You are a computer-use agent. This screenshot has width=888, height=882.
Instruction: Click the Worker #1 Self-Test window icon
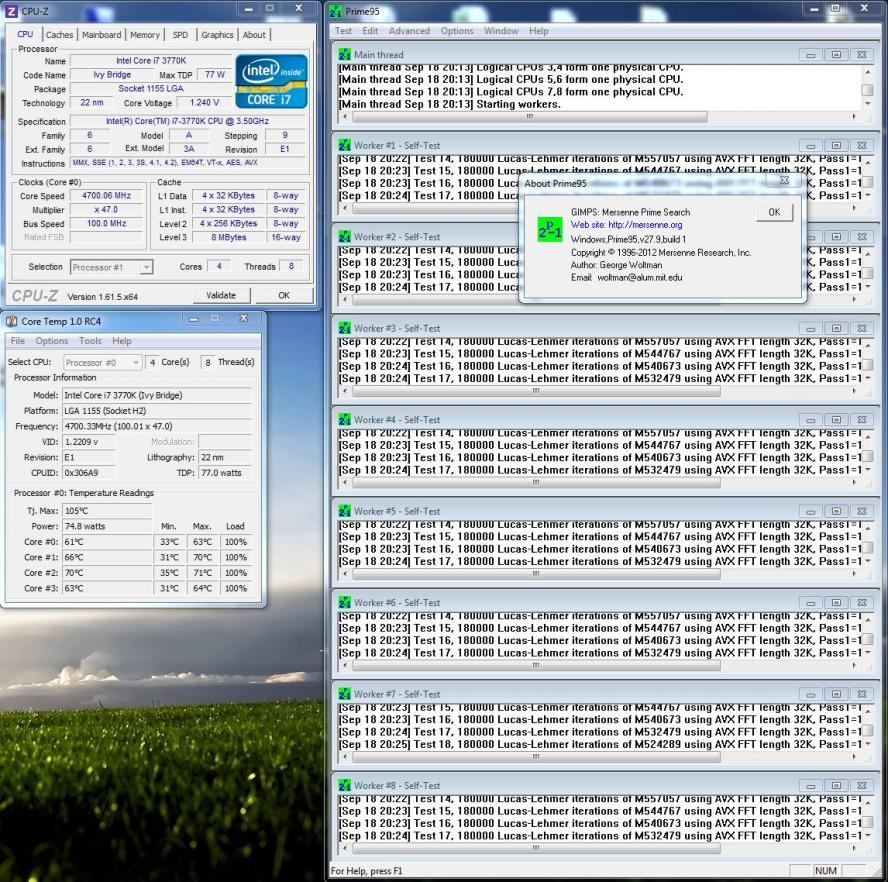344,146
